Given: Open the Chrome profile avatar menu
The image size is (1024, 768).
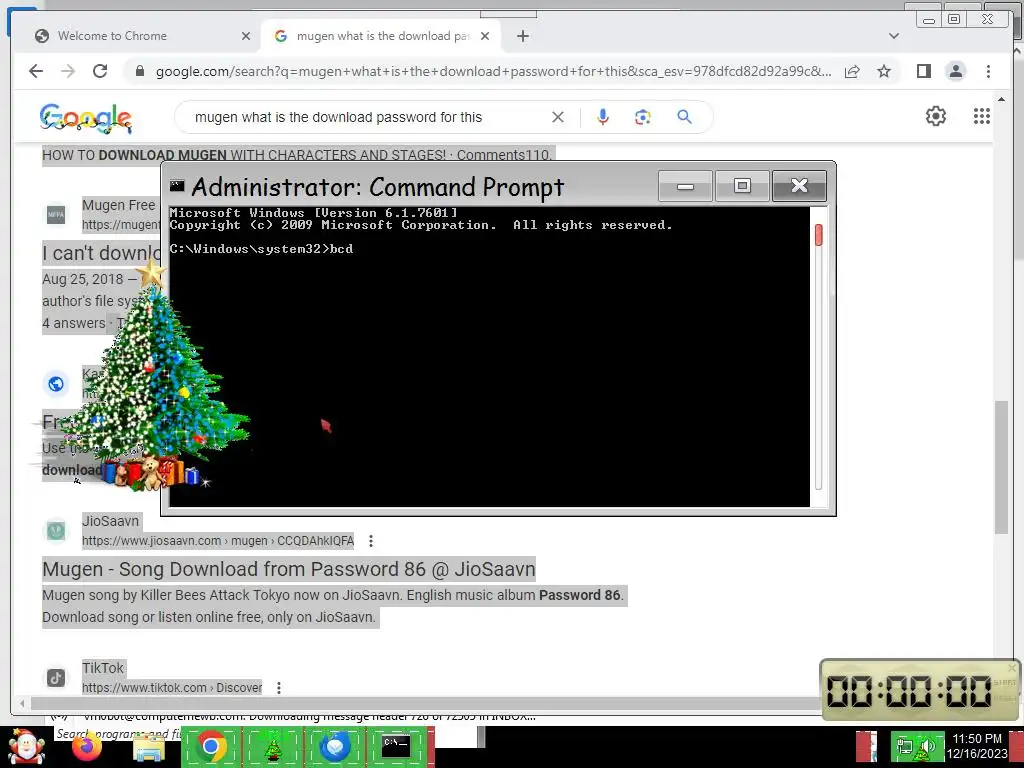Looking at the screenshot, I should pyautogui.click(x=955, y=71).
